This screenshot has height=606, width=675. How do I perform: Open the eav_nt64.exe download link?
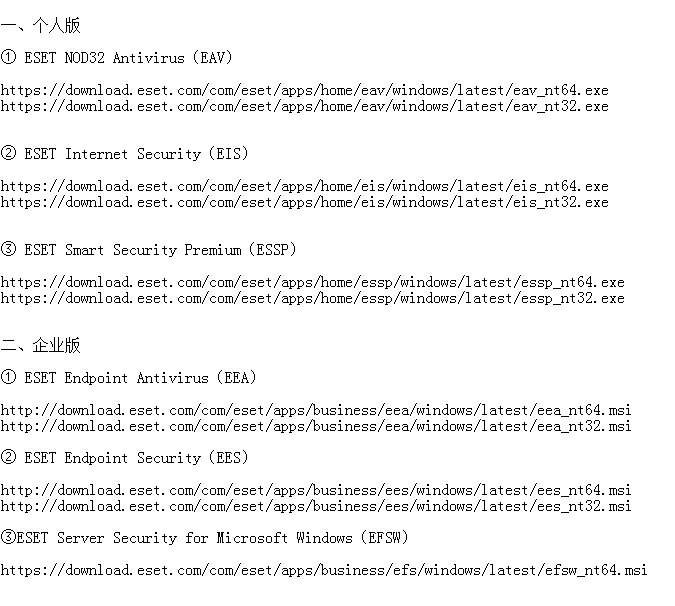pyautogui.click(x=304, y=90)
